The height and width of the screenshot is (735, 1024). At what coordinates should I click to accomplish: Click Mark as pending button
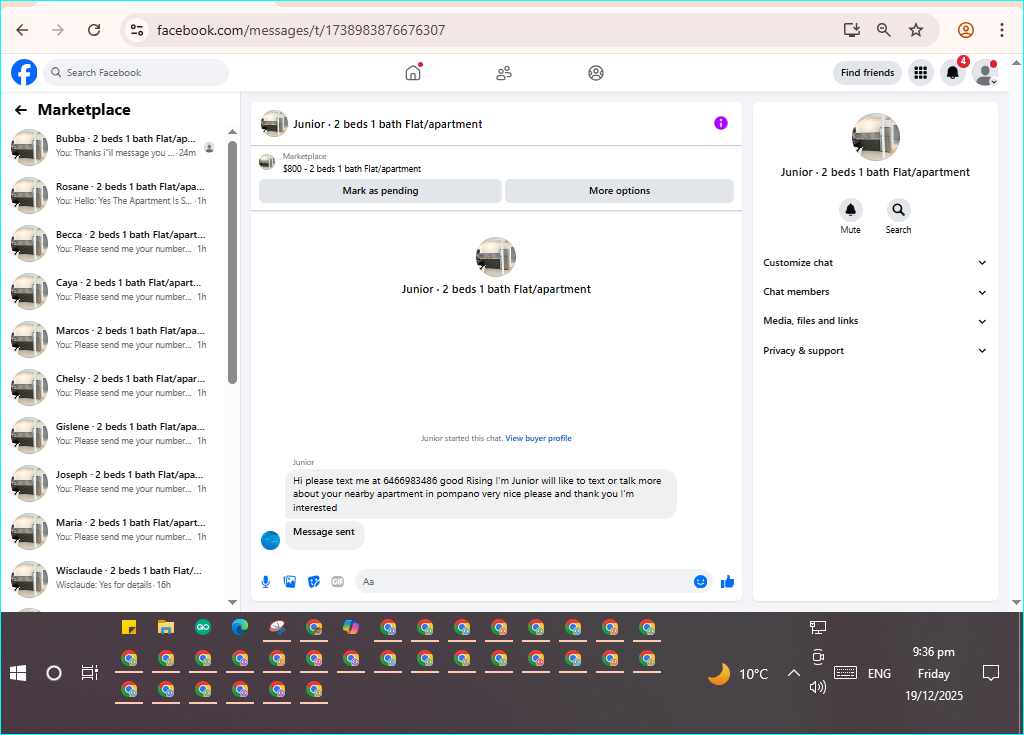(x=380, y=191)
